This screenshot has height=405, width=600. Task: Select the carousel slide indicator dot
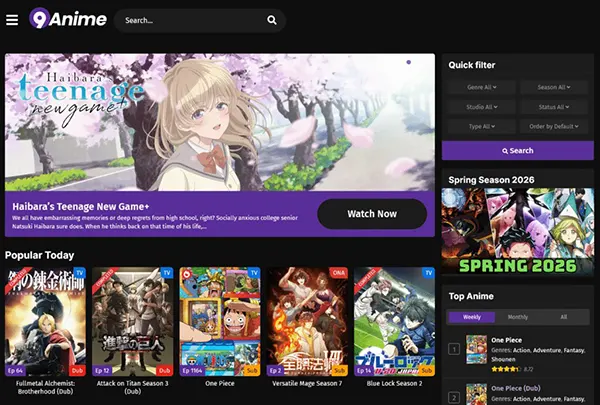coord(409,62)
